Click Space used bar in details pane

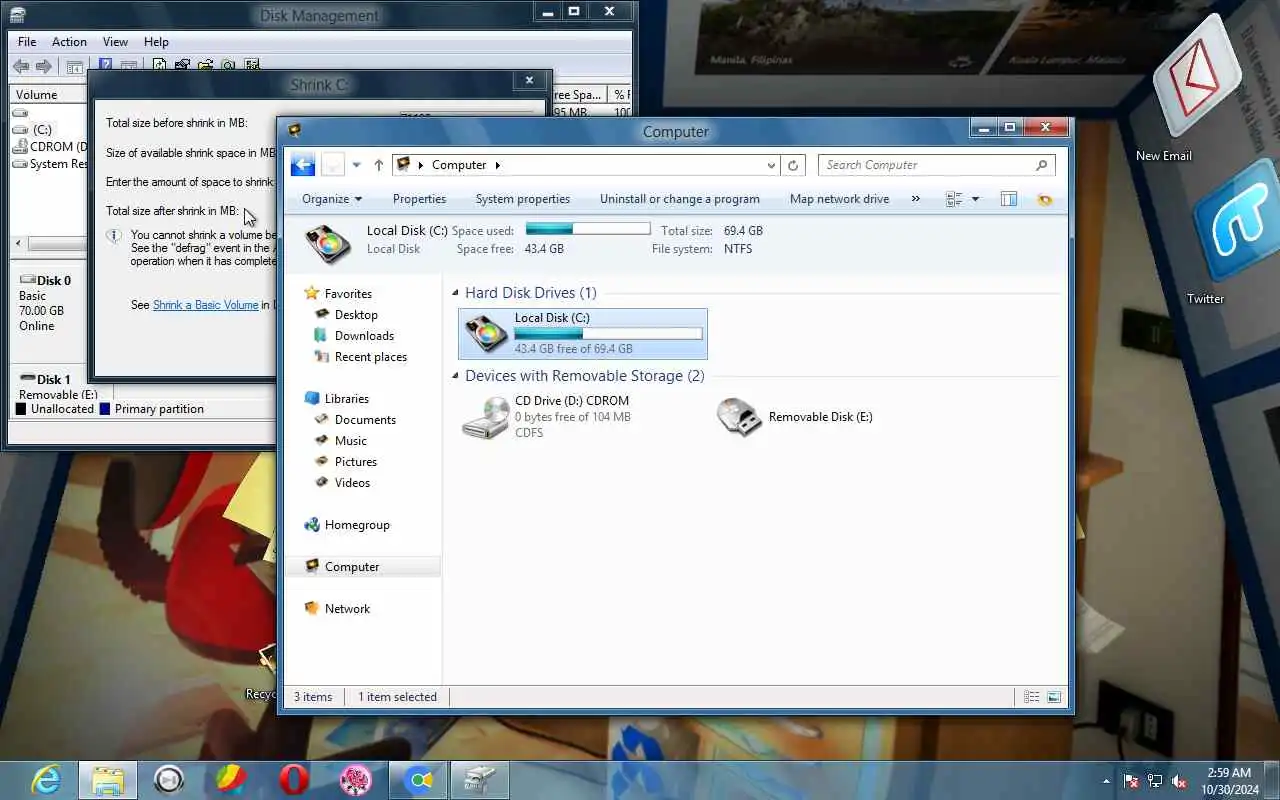[588, 229]
